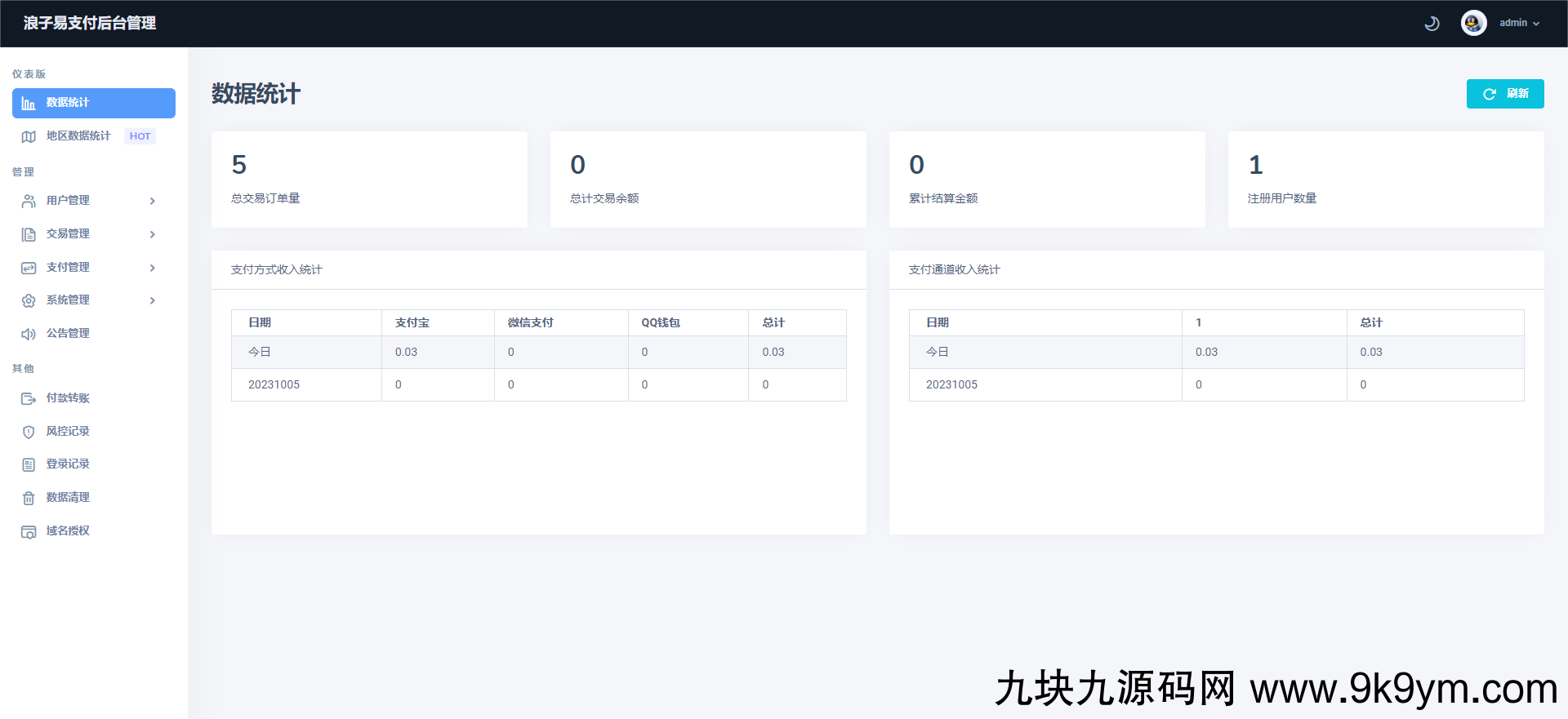Open the 系统管理 menu item
This screenshot has height=719, width=1568.
pos(68,300)
